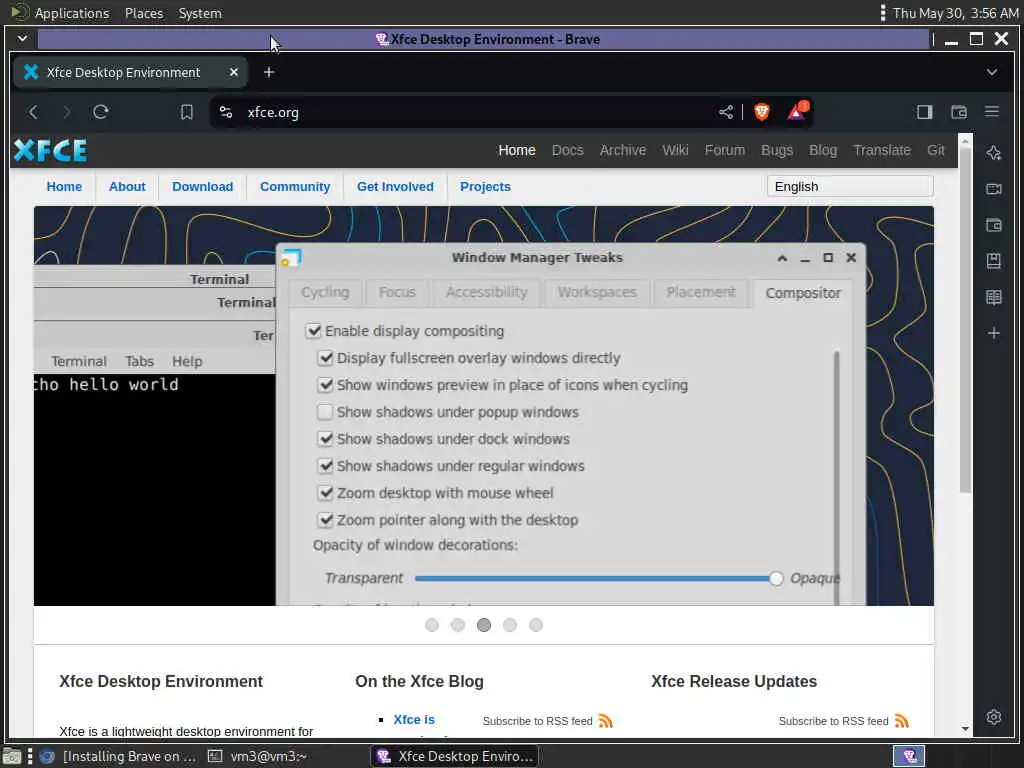
Task: Open Translate in top site navigation
Action: click(882, 150)
